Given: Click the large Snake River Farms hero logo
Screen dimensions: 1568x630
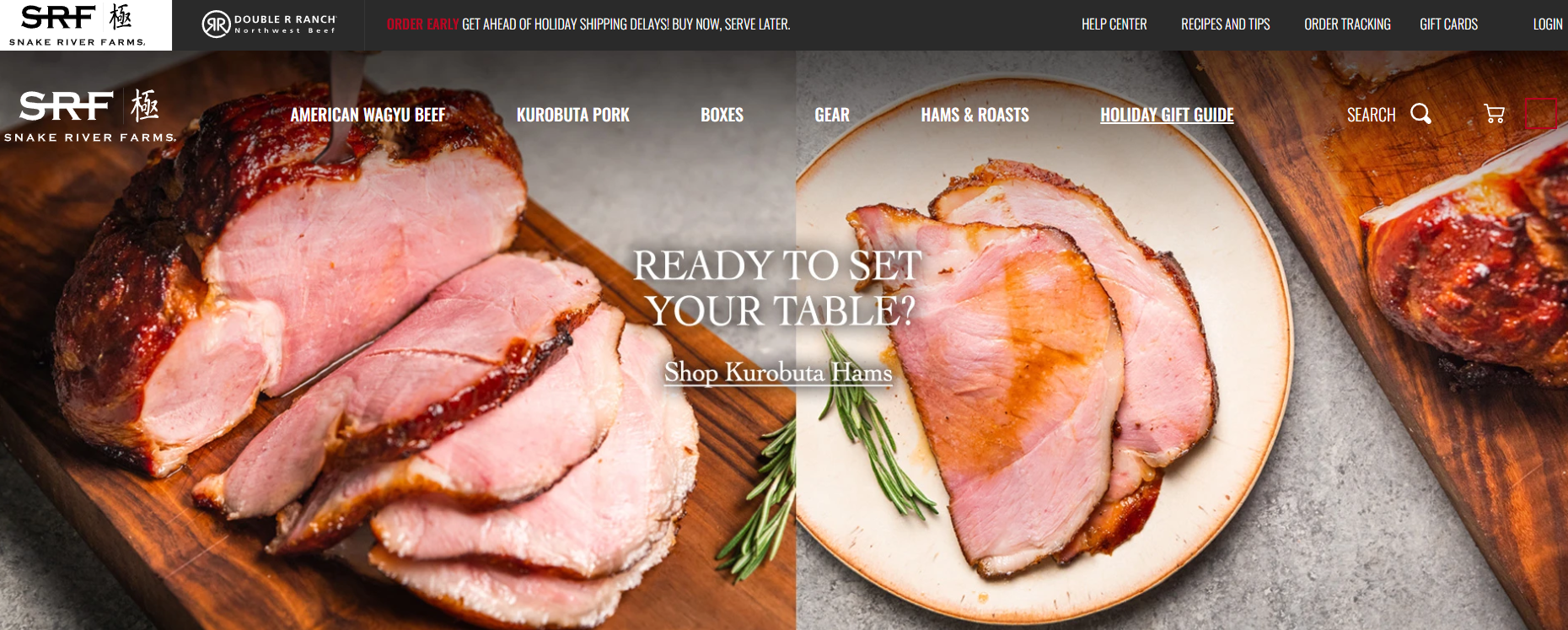Looking at the screenshot, I should point(89,116).
